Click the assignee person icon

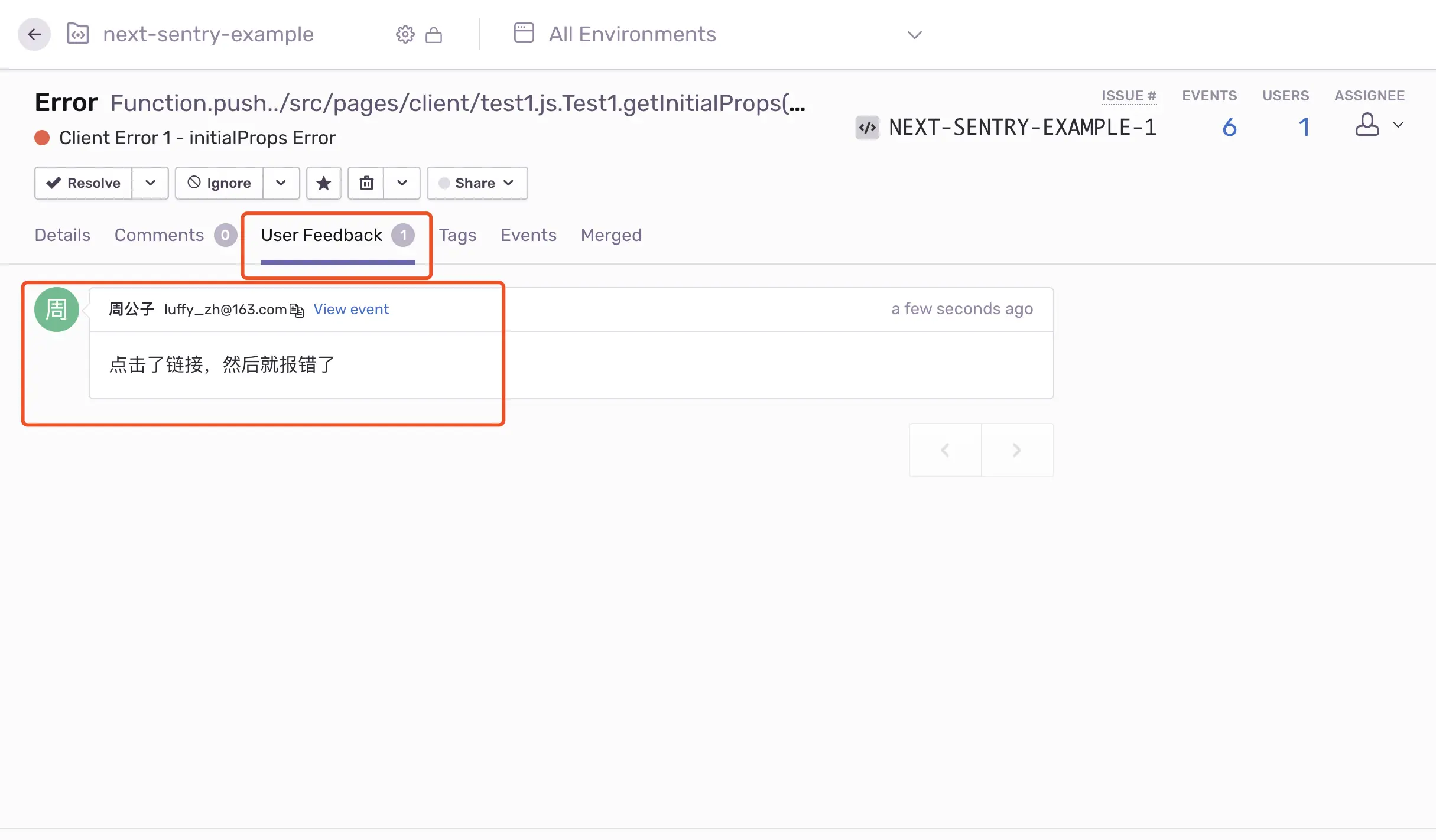click(1367, 125)
